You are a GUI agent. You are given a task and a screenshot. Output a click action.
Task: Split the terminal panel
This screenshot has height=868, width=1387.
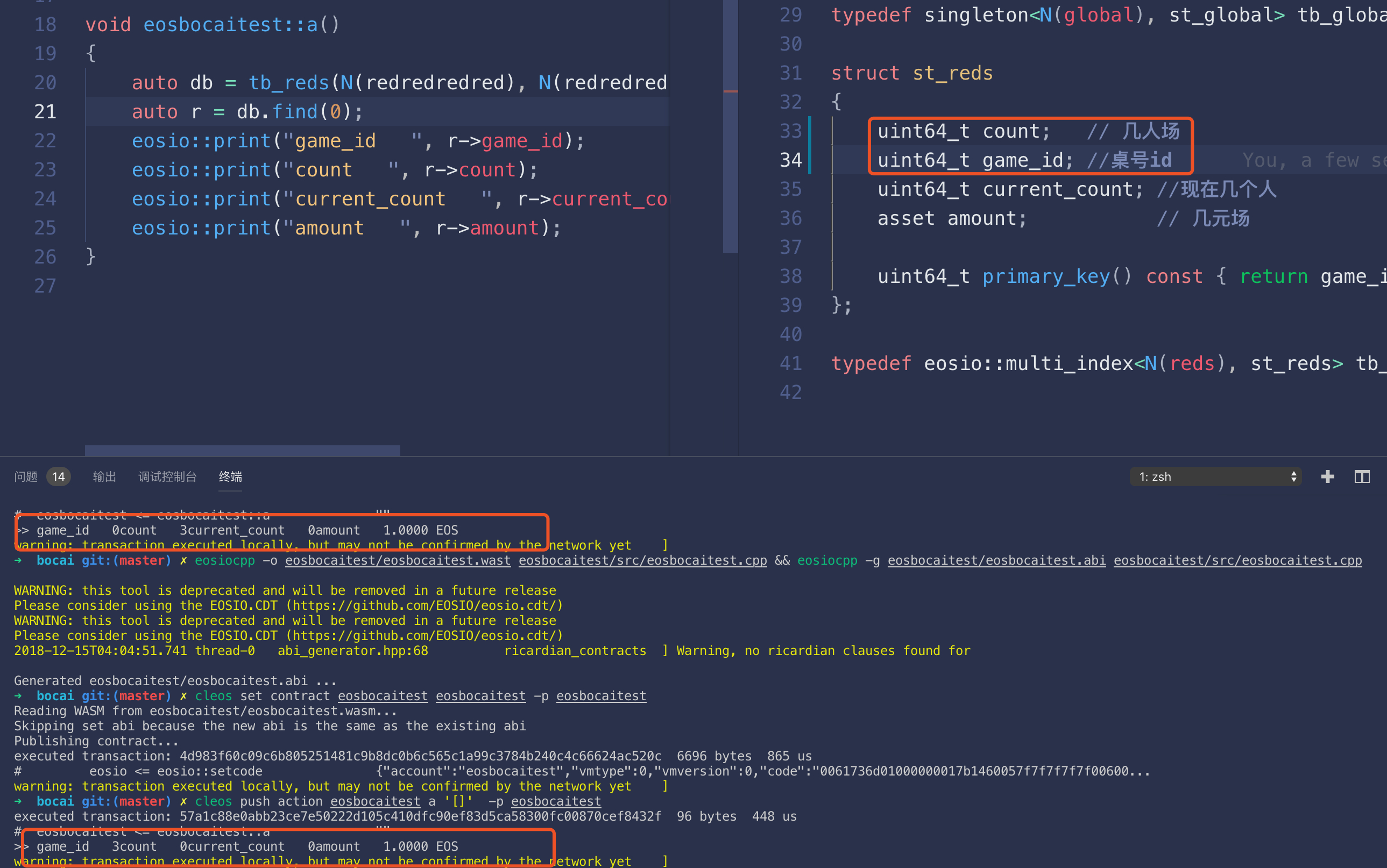tap(1362, 476)
